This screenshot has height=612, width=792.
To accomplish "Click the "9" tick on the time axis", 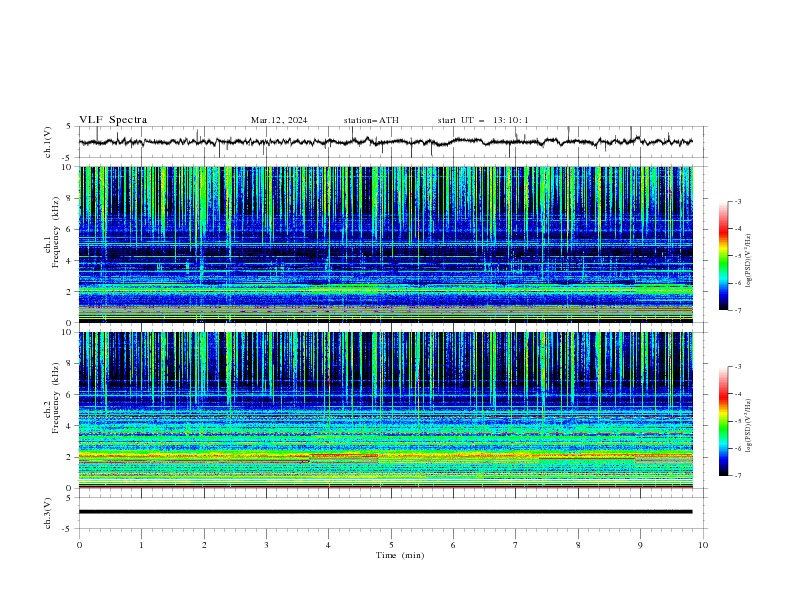I will pyautogui.click(x=640, y=545).
